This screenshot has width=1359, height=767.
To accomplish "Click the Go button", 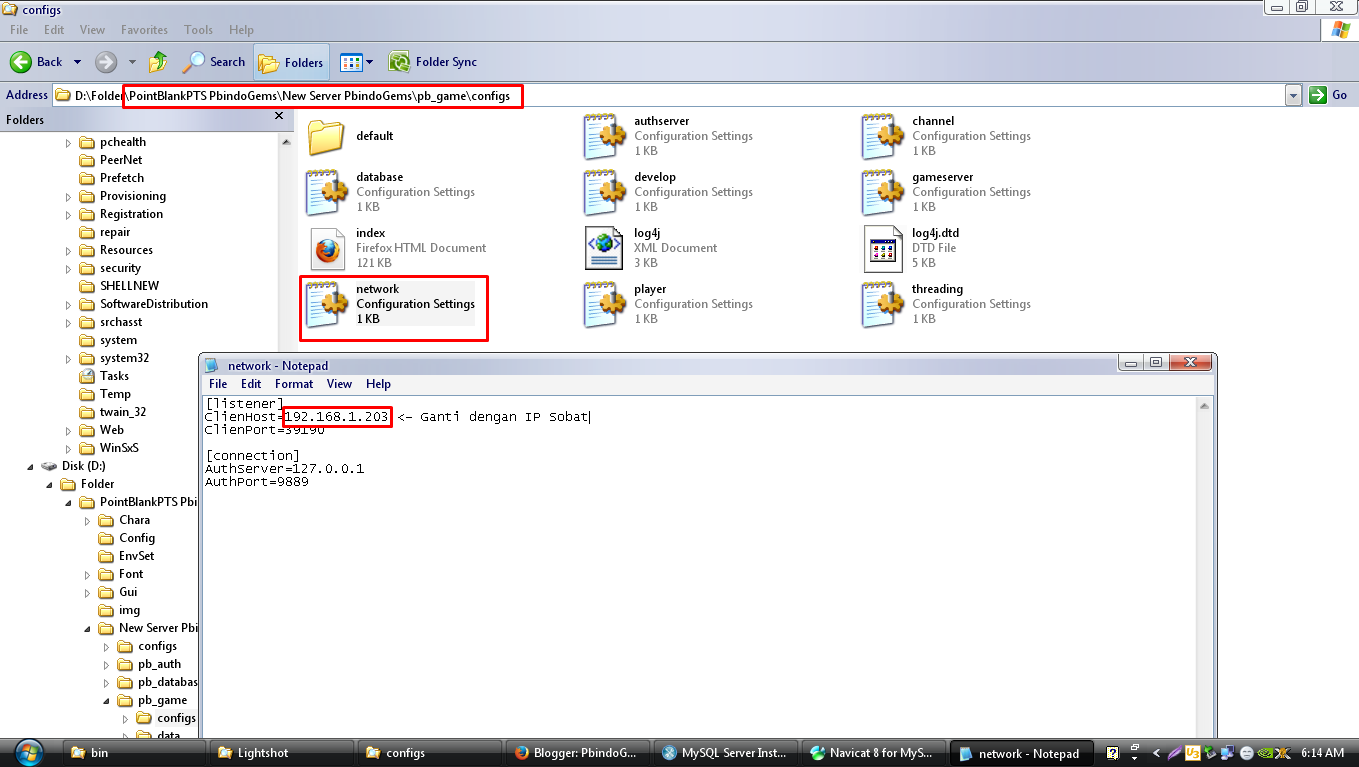I will pyautogui.click(x=1330, y=95).
